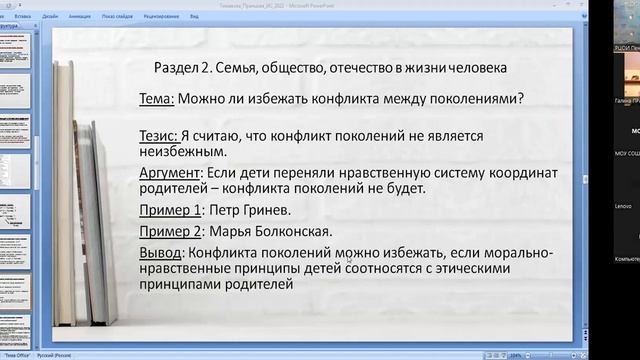Open the Дизайн ribbon tab
Screen dimensions: 640x360
tap(50, 16)
